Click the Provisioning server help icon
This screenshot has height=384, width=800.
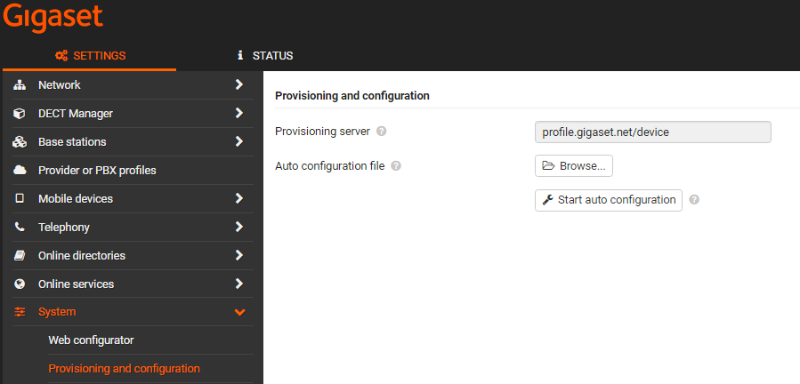pyautogui.click(x=381, y=132)
